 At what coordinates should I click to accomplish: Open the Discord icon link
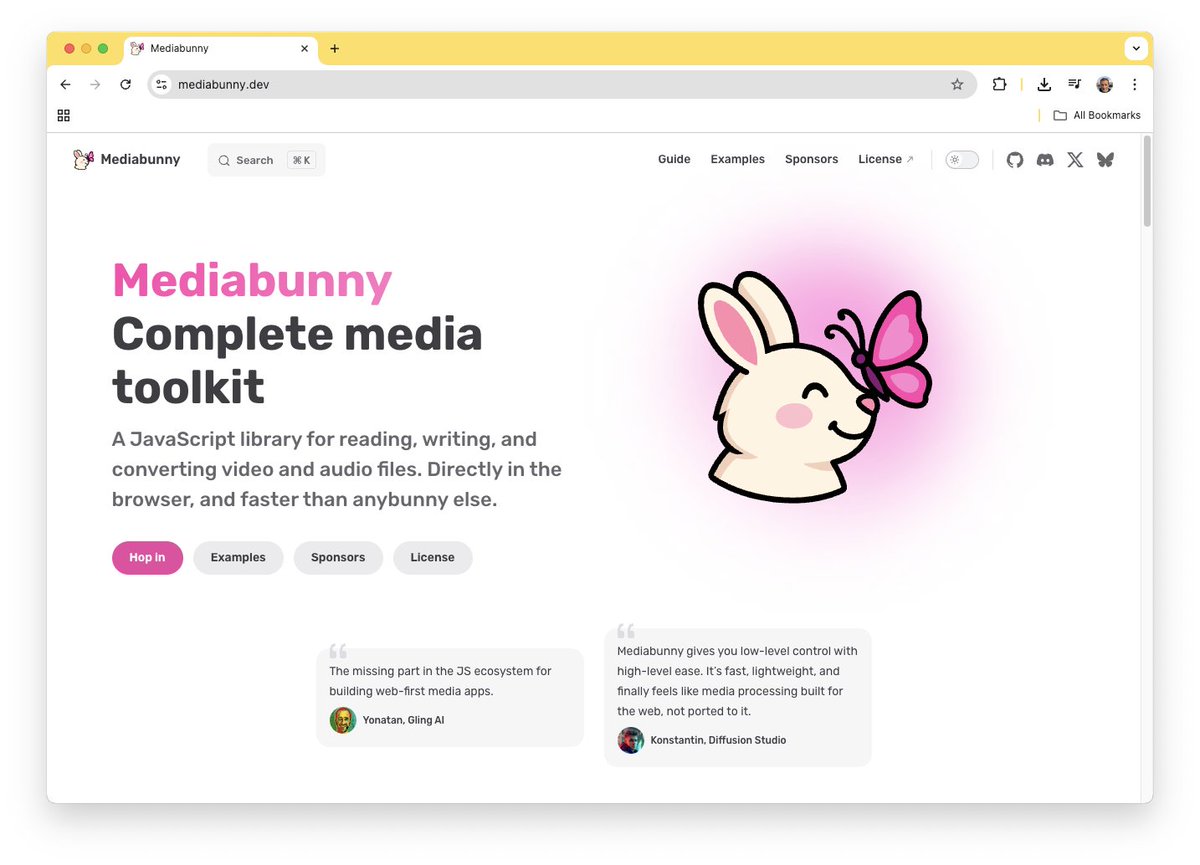click(1045, 160)
